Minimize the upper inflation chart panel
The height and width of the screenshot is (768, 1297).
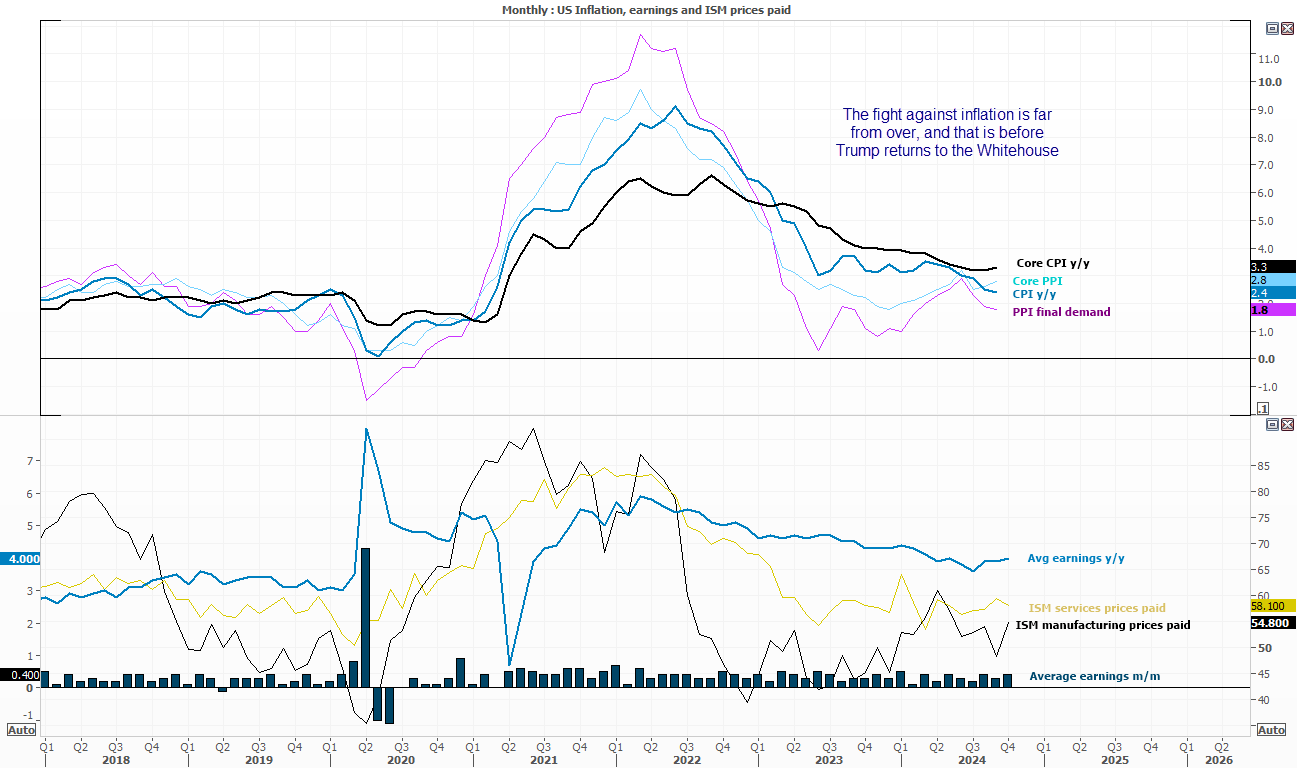click(1272, 29)
